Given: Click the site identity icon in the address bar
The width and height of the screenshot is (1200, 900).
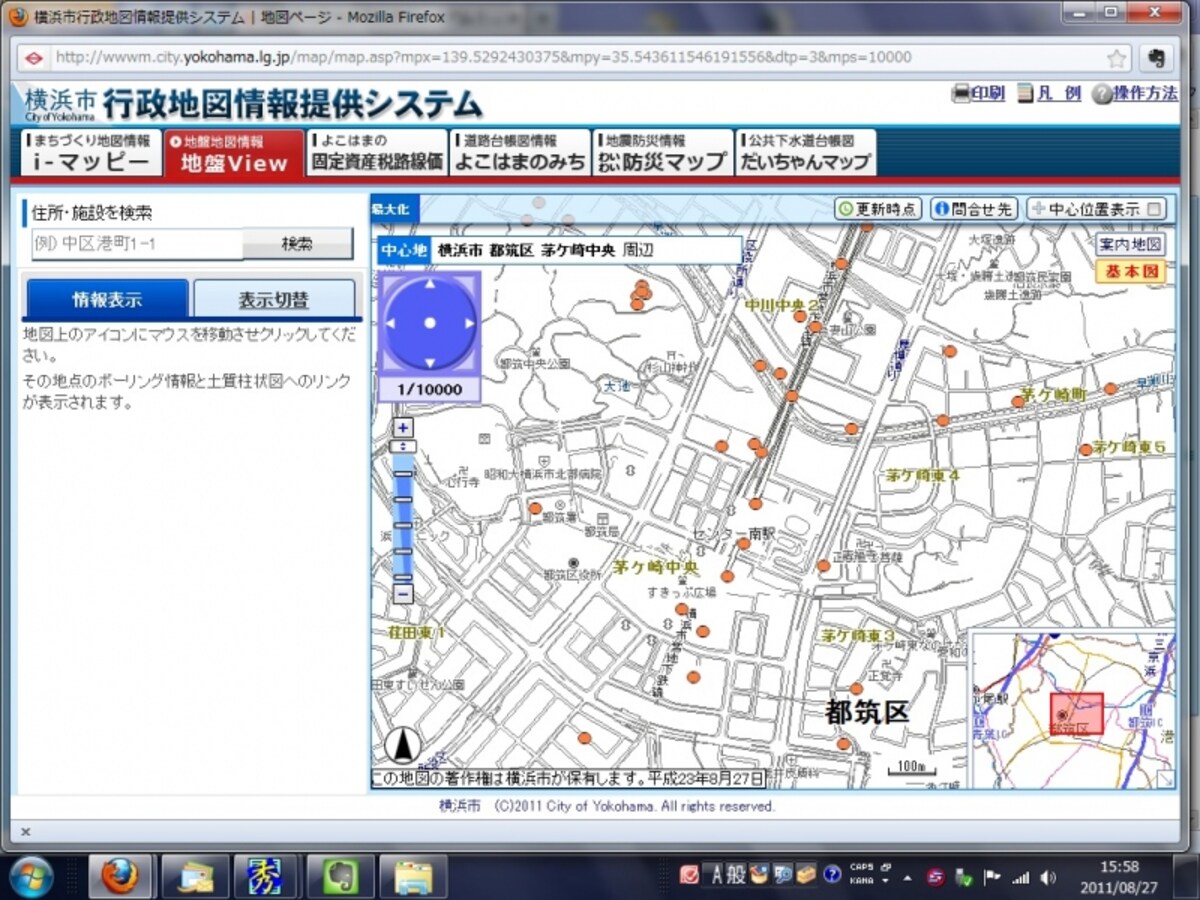Looking at the screenshot, I should (x=33, y=58).
